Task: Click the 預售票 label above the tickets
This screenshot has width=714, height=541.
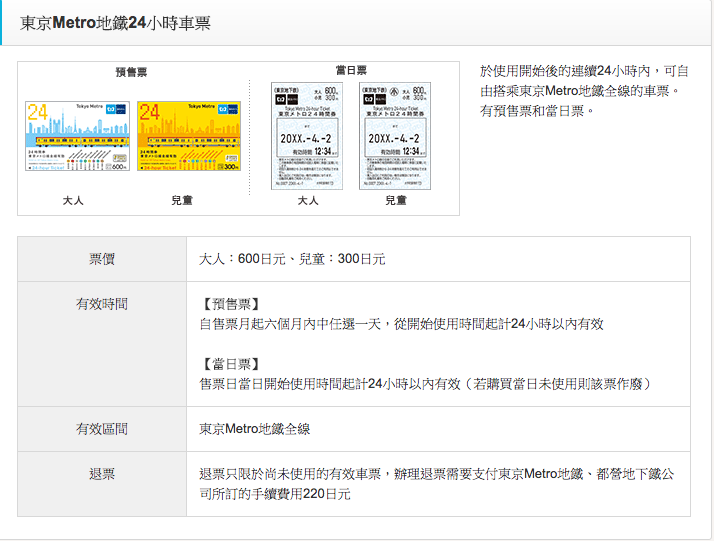Action: 132,73
